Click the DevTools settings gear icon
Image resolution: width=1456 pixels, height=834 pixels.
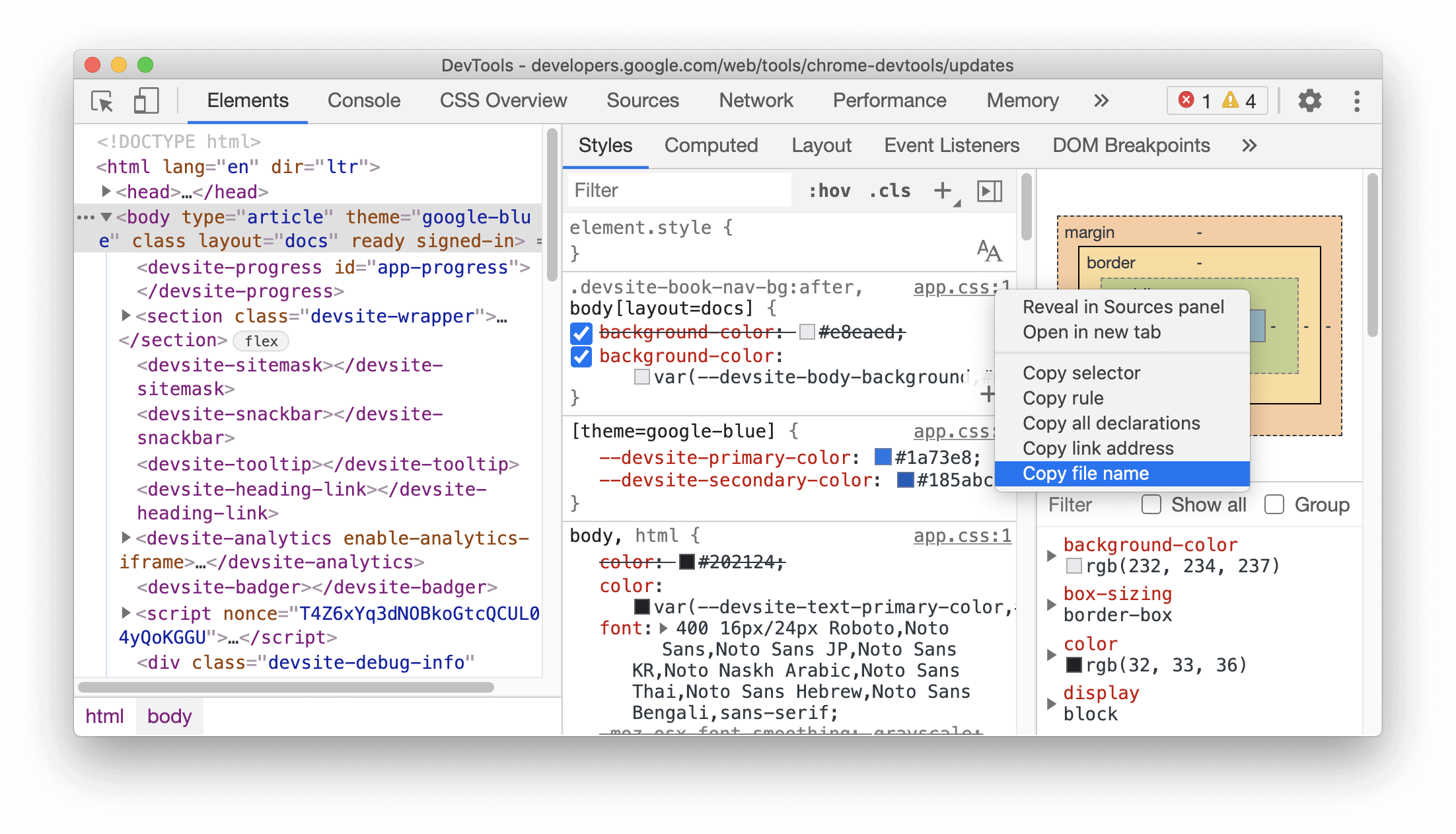(x=1307, y=101)
